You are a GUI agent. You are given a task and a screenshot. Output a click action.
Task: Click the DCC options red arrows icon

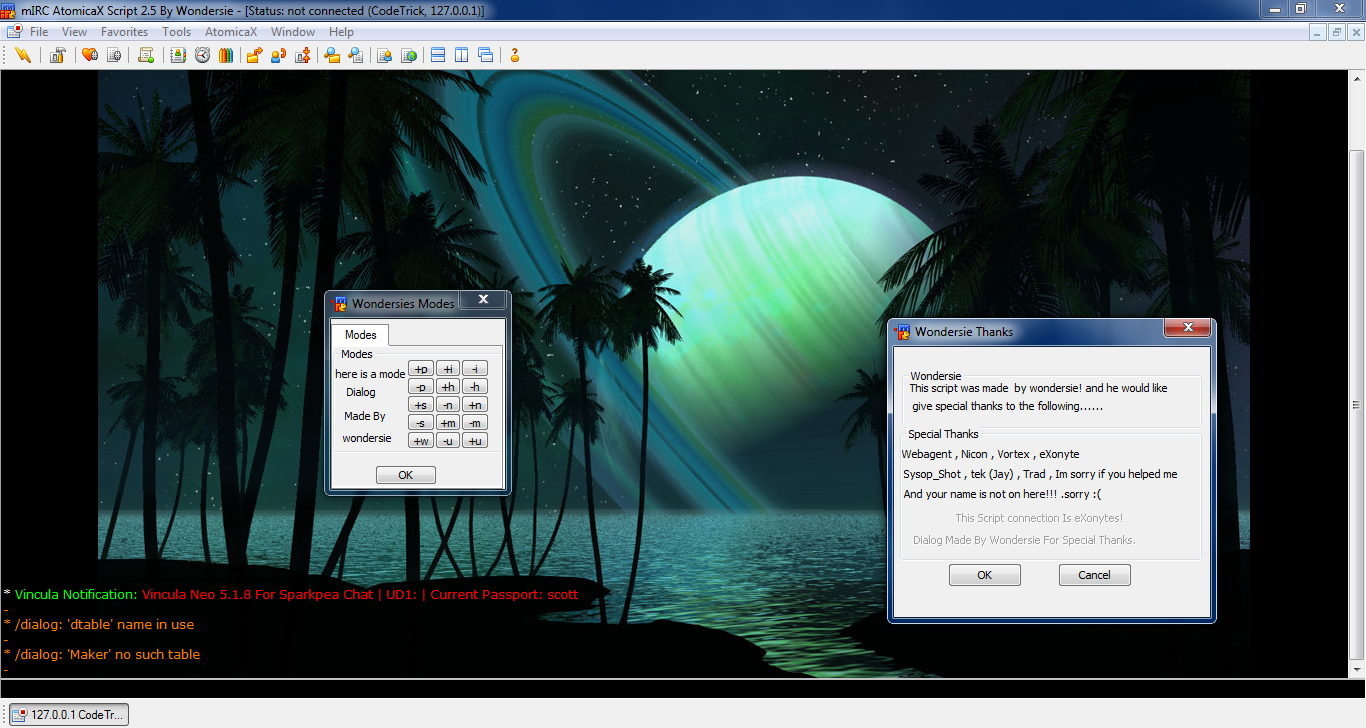point(302,55)
